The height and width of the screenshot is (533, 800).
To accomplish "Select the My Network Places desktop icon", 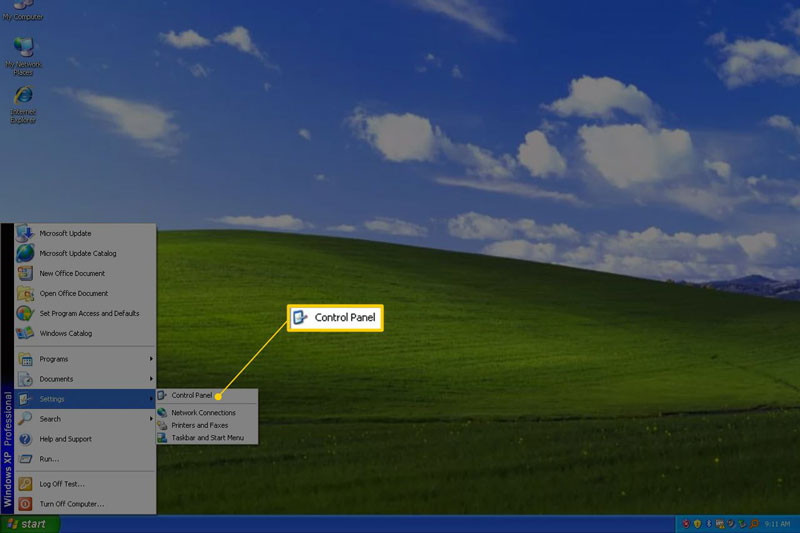I will 23,56.
